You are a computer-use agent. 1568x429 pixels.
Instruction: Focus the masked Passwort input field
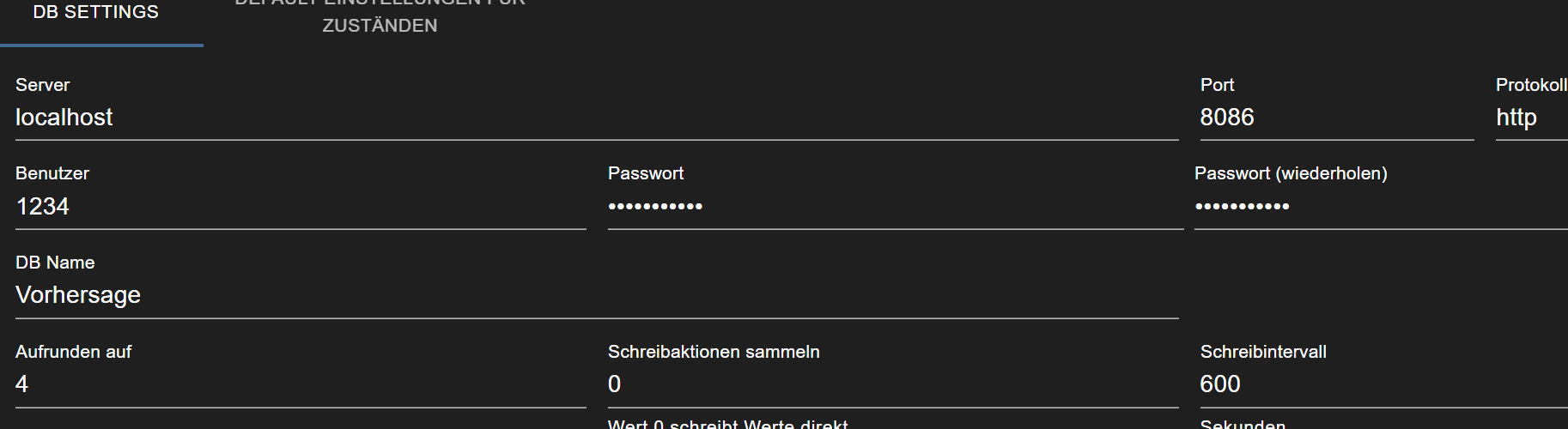click(x=895, y=207)
